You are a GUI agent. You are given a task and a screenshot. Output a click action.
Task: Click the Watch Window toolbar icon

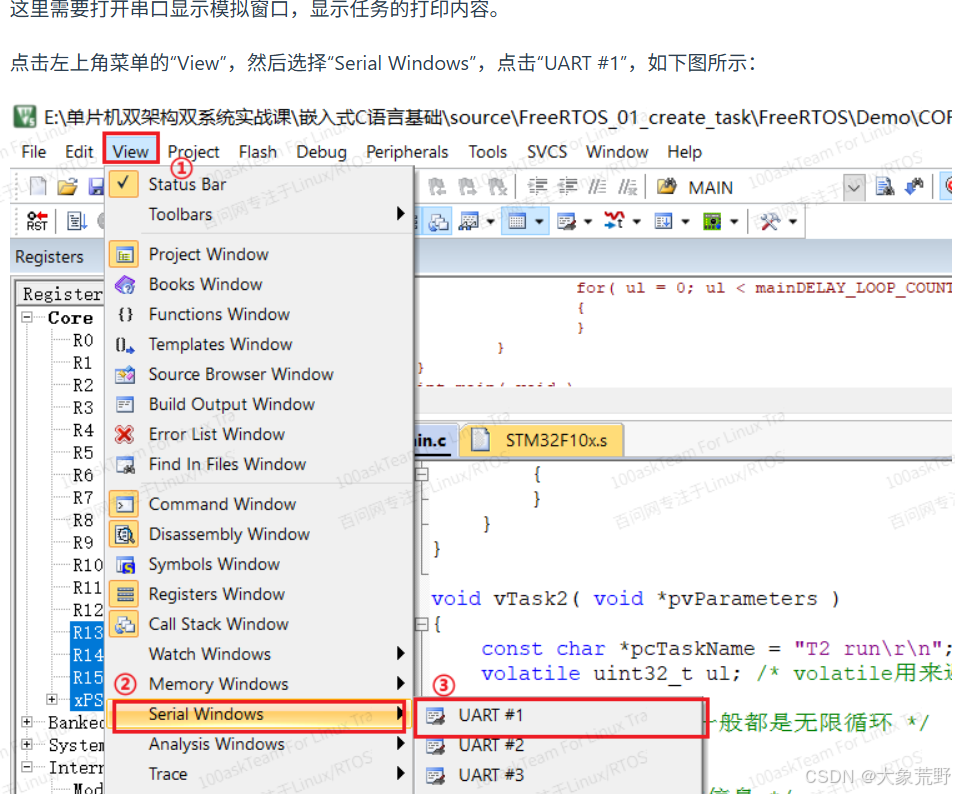(x=469, y=220)
